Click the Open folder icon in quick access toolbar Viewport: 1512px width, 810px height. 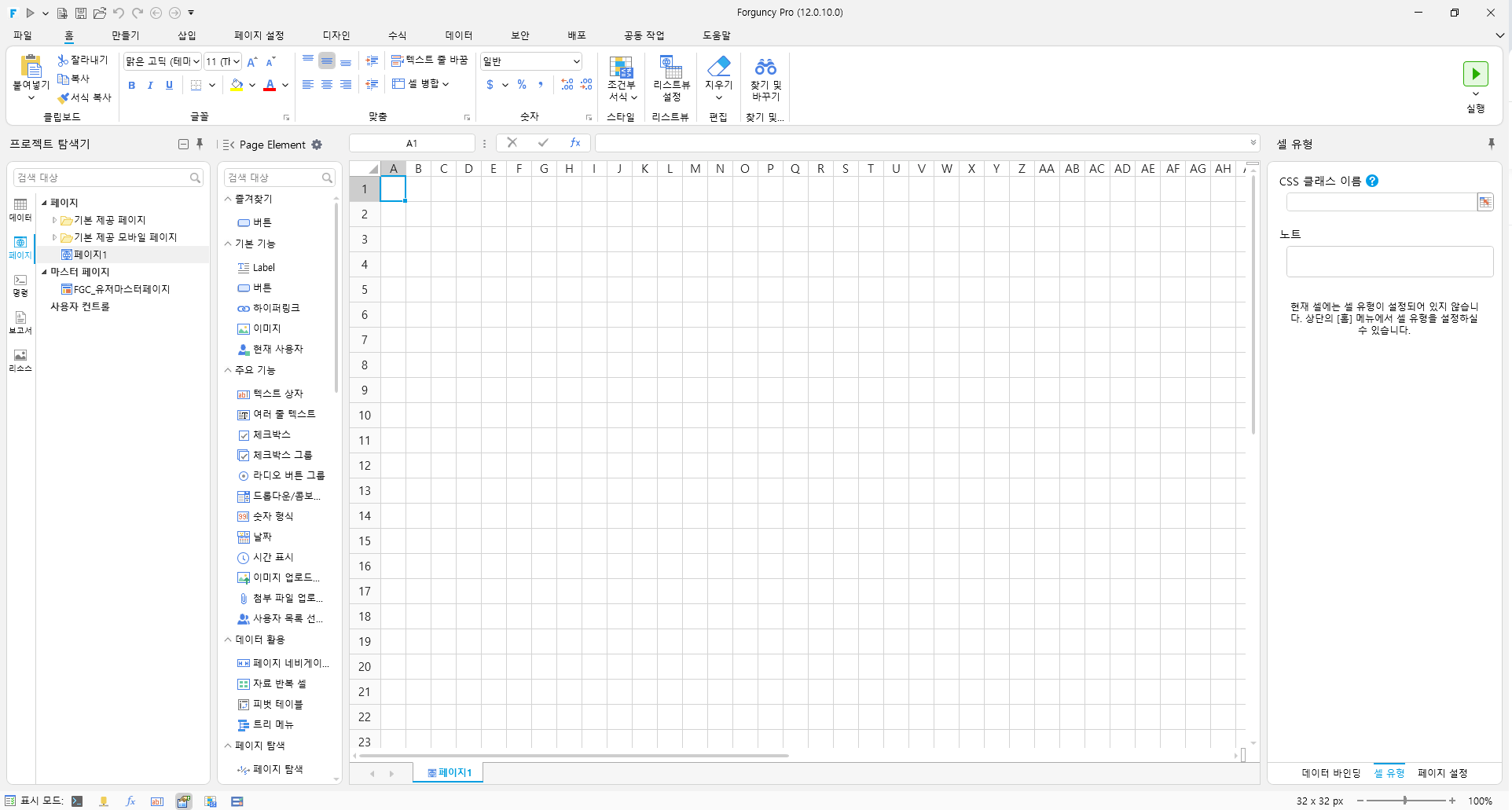pos(100,13)
